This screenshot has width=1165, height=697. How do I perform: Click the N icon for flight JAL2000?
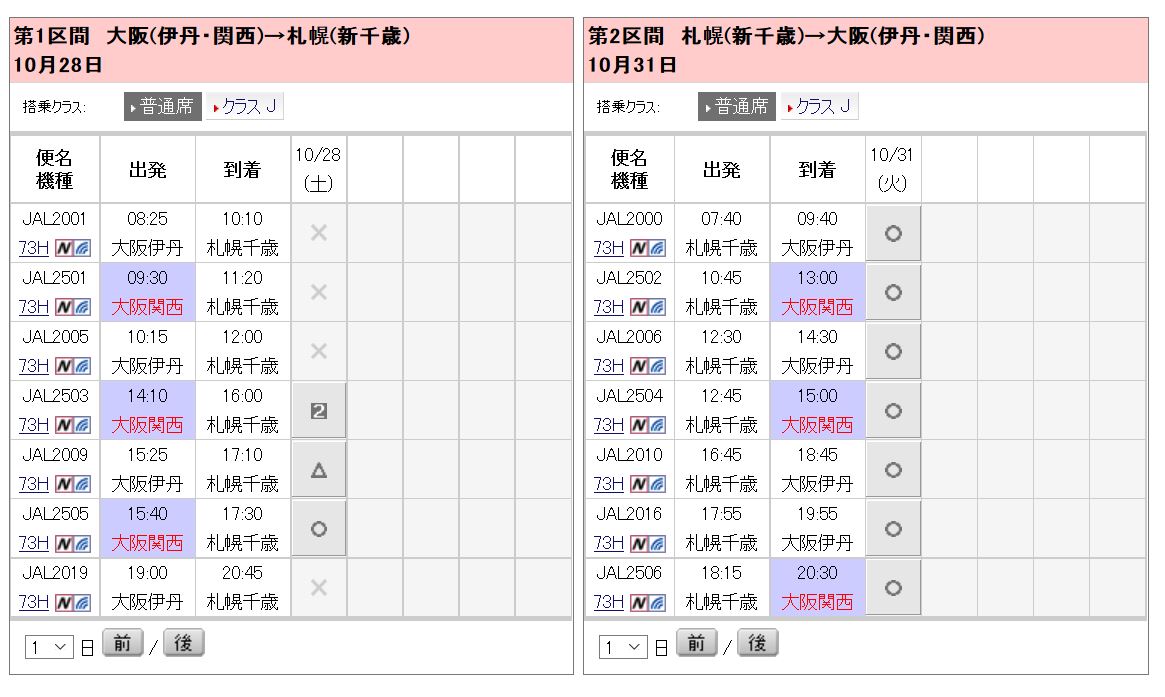click(x=639, y=248)
